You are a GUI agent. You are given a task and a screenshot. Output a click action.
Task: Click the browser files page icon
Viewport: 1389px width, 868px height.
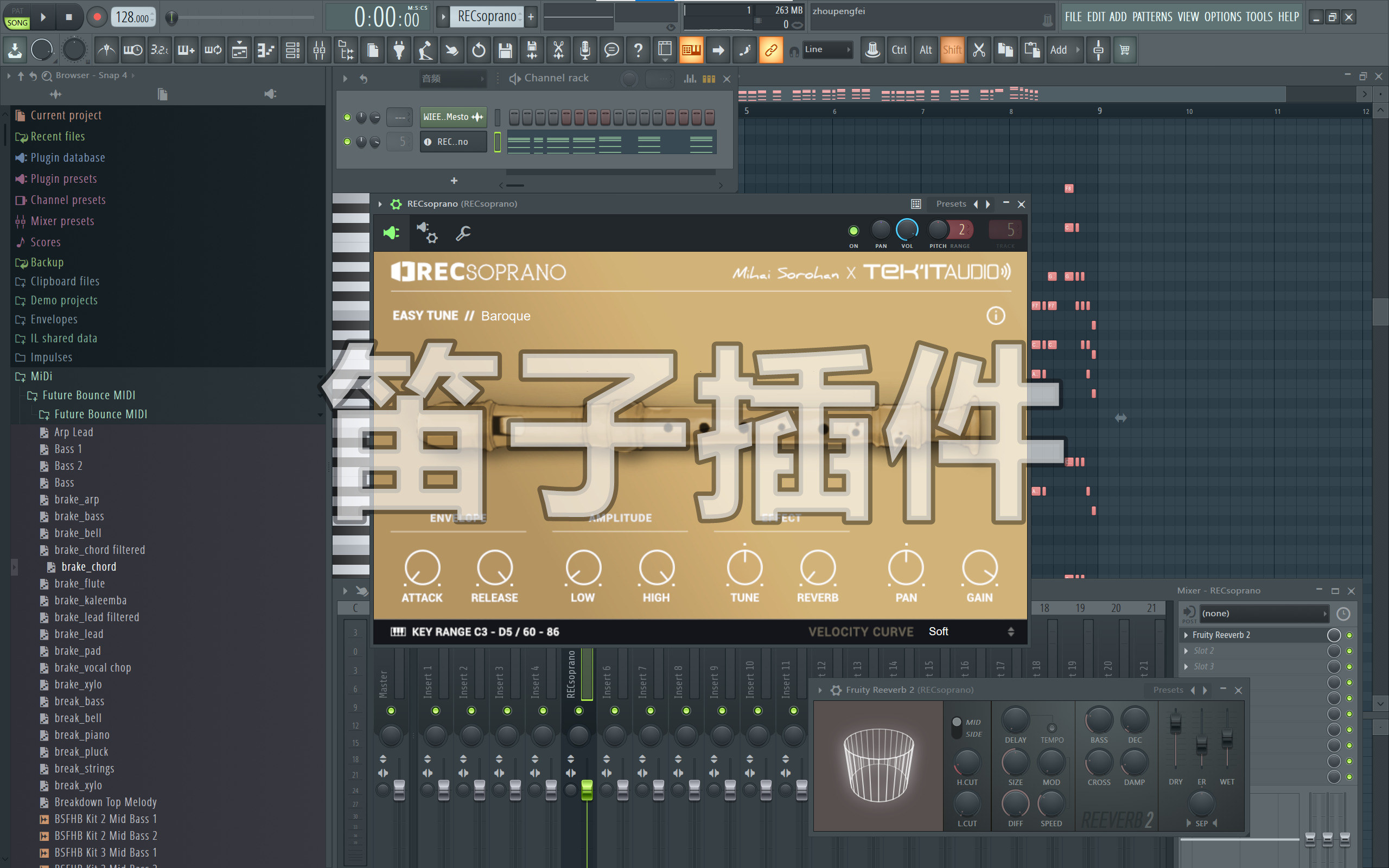pos(162,94)
